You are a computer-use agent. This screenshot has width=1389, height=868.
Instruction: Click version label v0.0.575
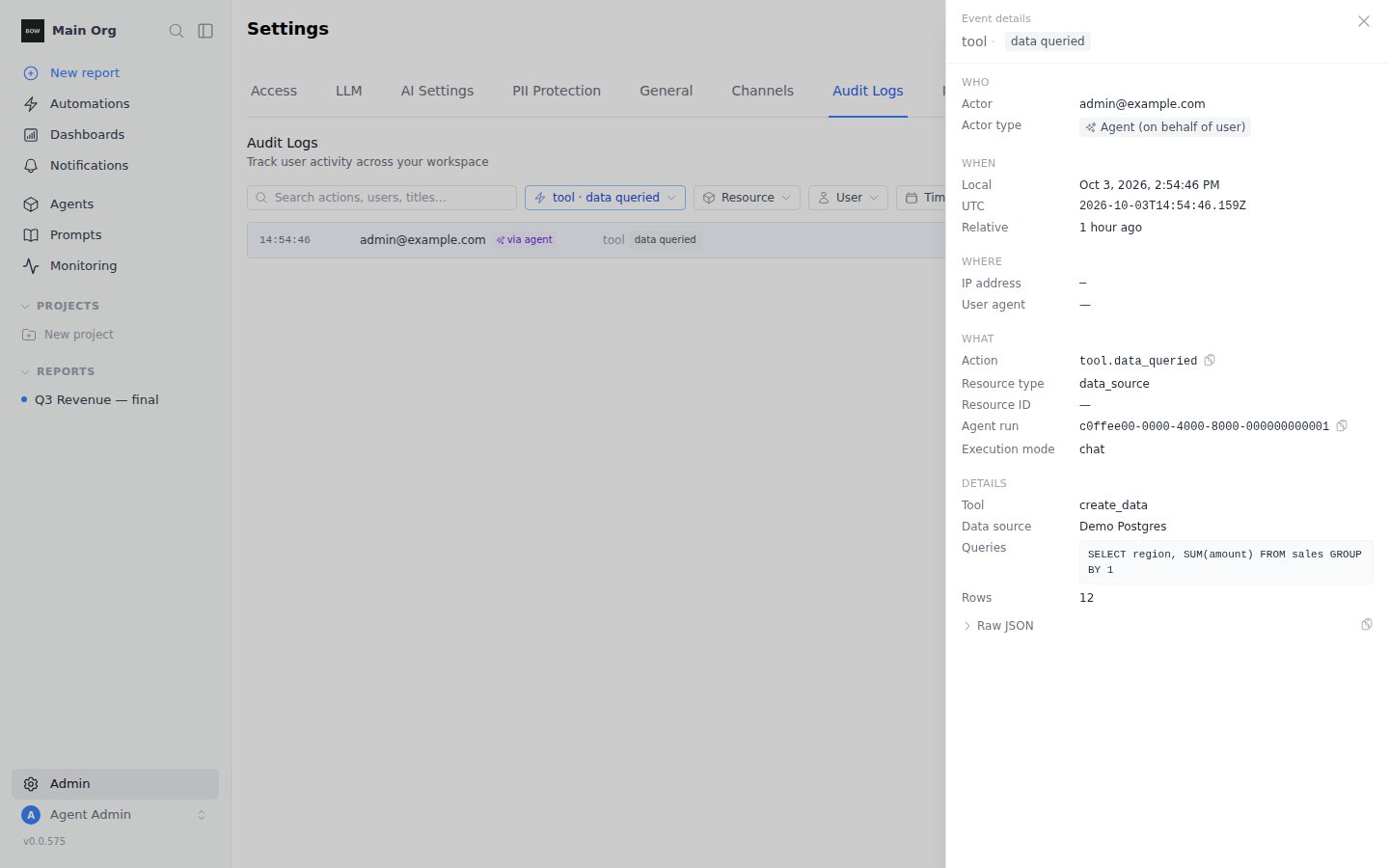[x=44, y=842]
